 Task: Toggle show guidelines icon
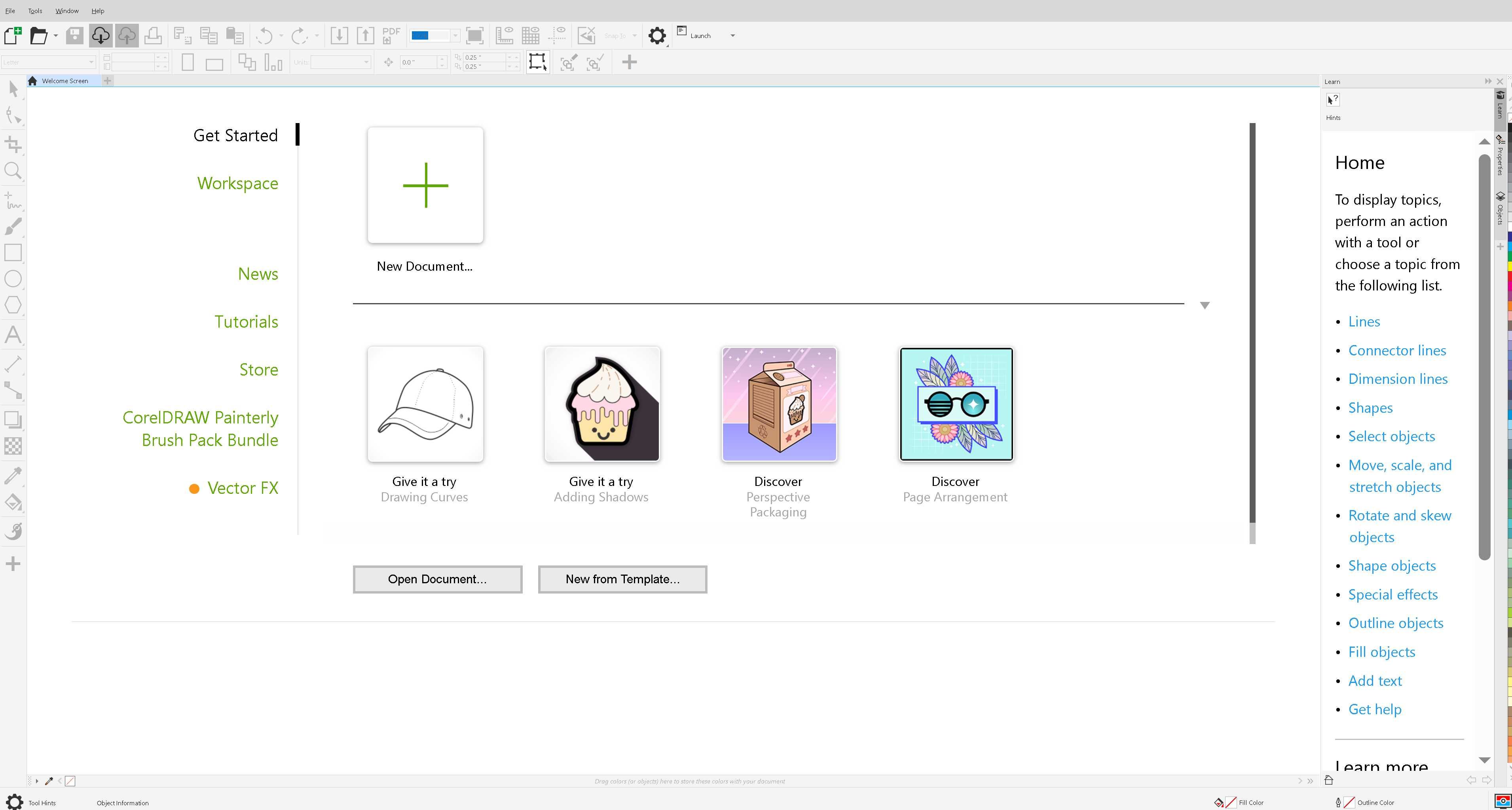pos(557,36)
